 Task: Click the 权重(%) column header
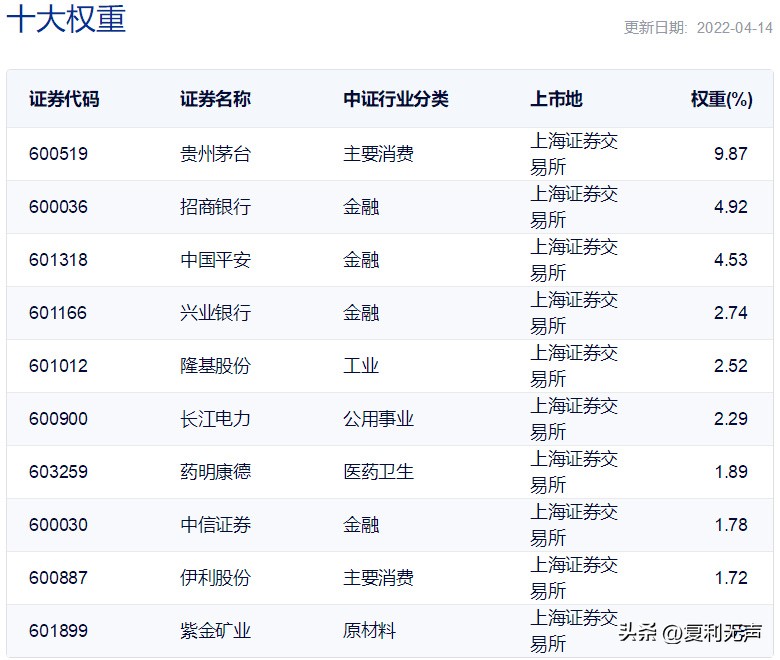click(x=721, y=99)
